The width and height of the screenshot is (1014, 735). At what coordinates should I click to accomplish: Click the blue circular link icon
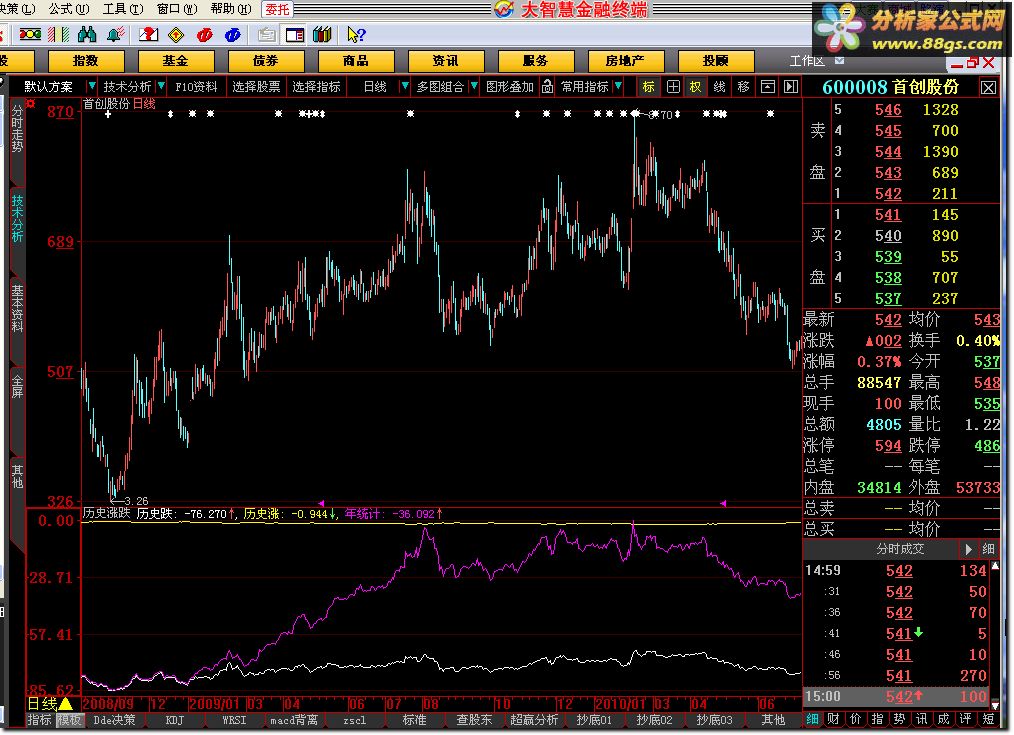click(x=233, y=35)
